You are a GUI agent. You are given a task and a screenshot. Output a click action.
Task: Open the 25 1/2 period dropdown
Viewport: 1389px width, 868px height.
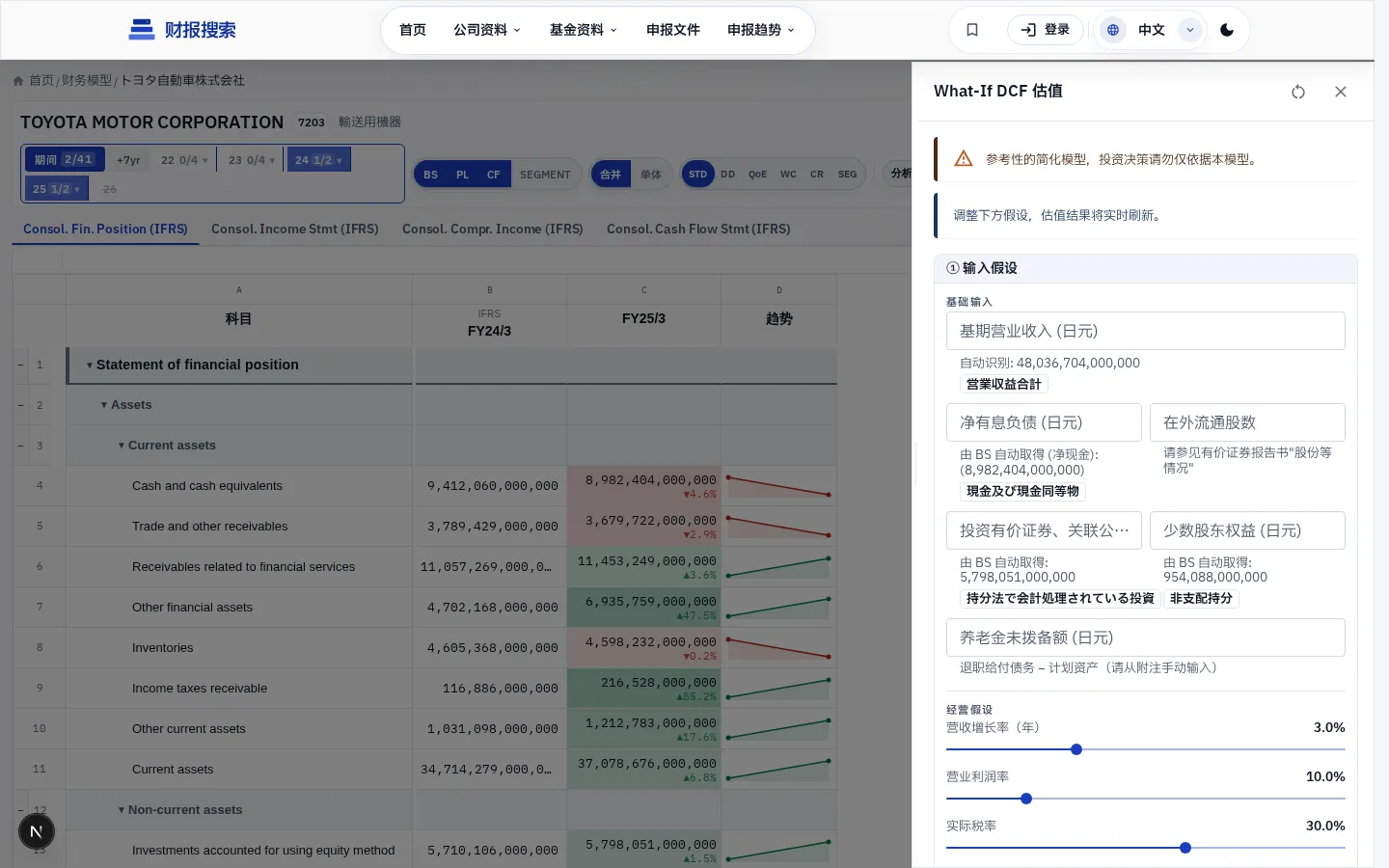pos(57,189)
